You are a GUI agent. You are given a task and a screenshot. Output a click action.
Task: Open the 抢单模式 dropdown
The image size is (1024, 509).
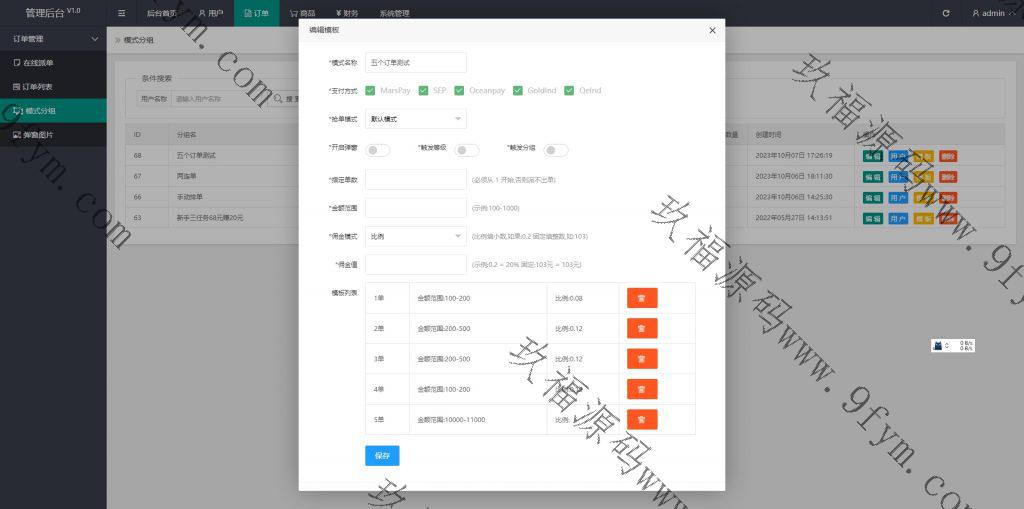pyautogui.click(x=415, y=119)
